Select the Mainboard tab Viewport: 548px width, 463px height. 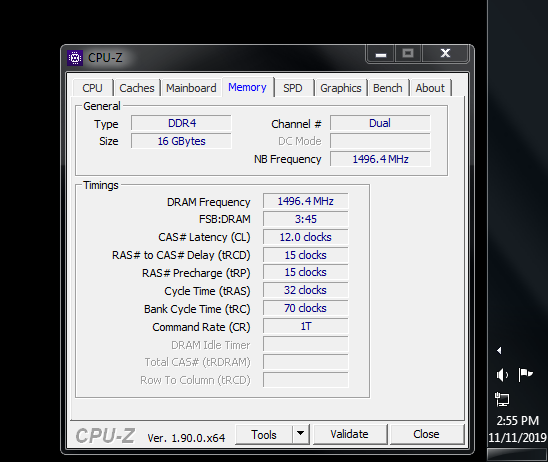(191, 88)
